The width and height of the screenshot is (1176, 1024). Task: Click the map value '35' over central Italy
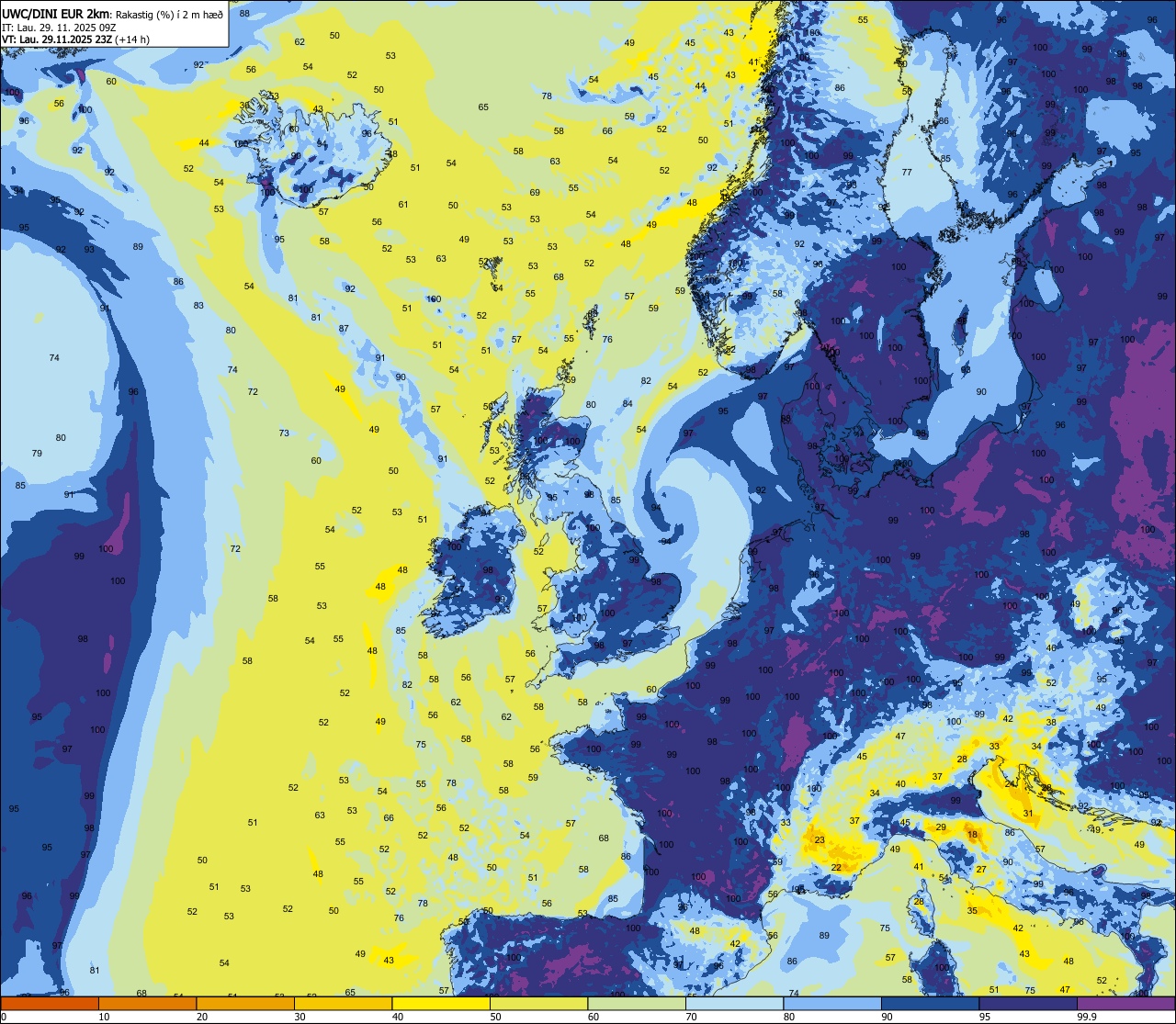click(x=972, y=910)
